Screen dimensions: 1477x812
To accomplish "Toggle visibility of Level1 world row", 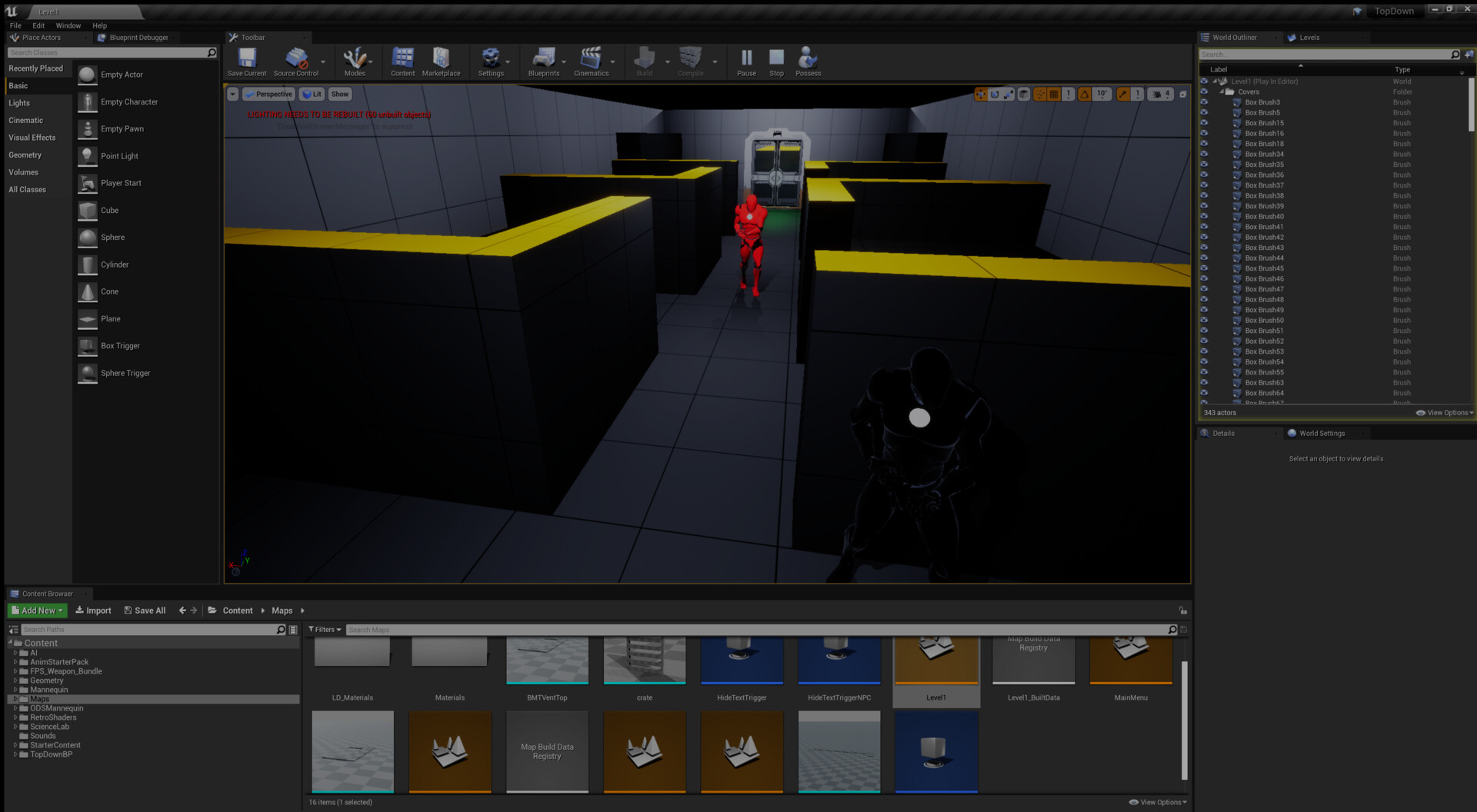I will point(1204,82).
